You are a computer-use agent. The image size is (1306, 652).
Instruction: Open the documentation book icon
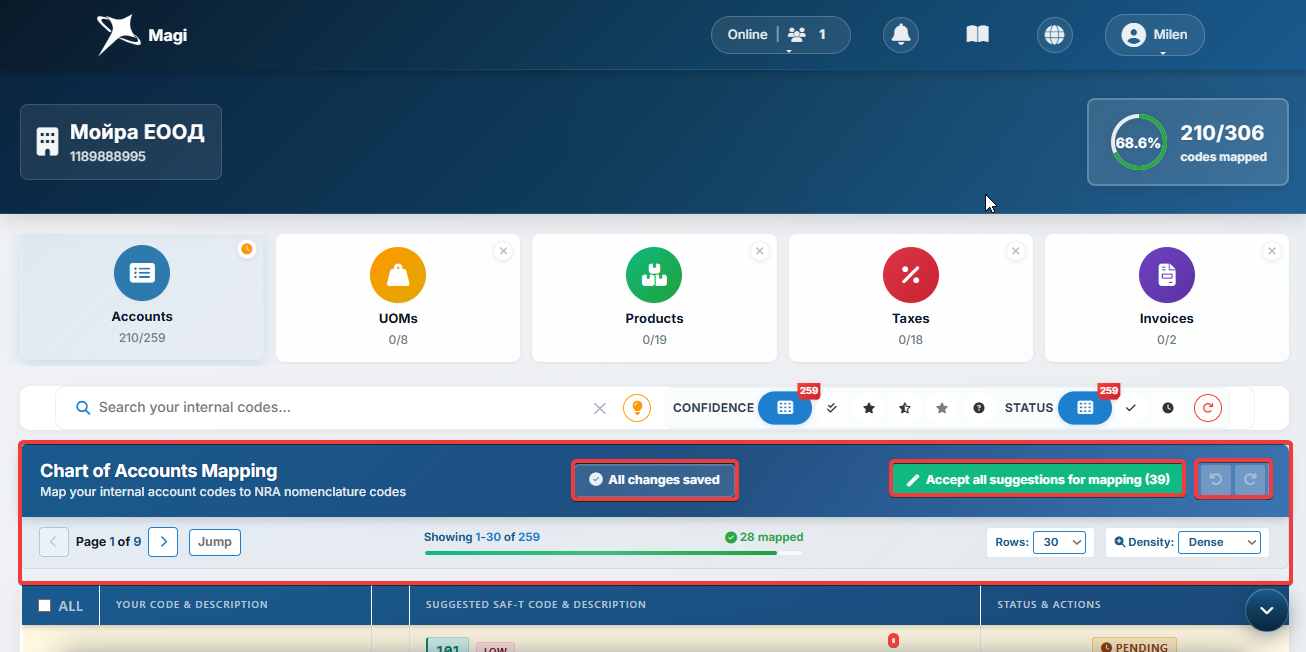click(977, 35)
